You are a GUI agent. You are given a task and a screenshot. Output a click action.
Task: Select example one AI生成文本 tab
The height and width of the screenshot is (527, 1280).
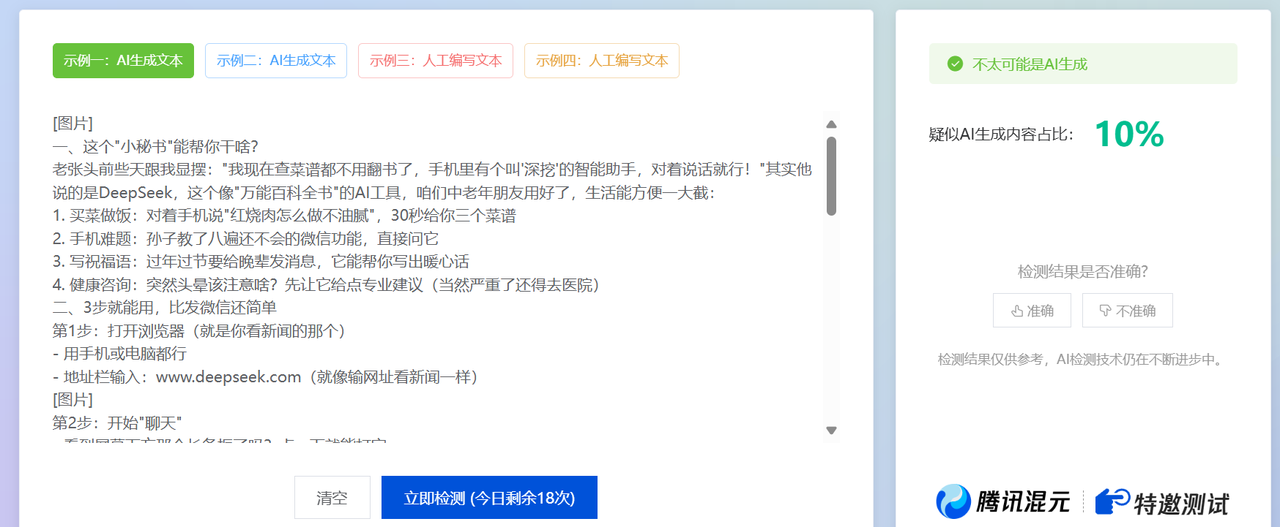(x=123, y=60)
